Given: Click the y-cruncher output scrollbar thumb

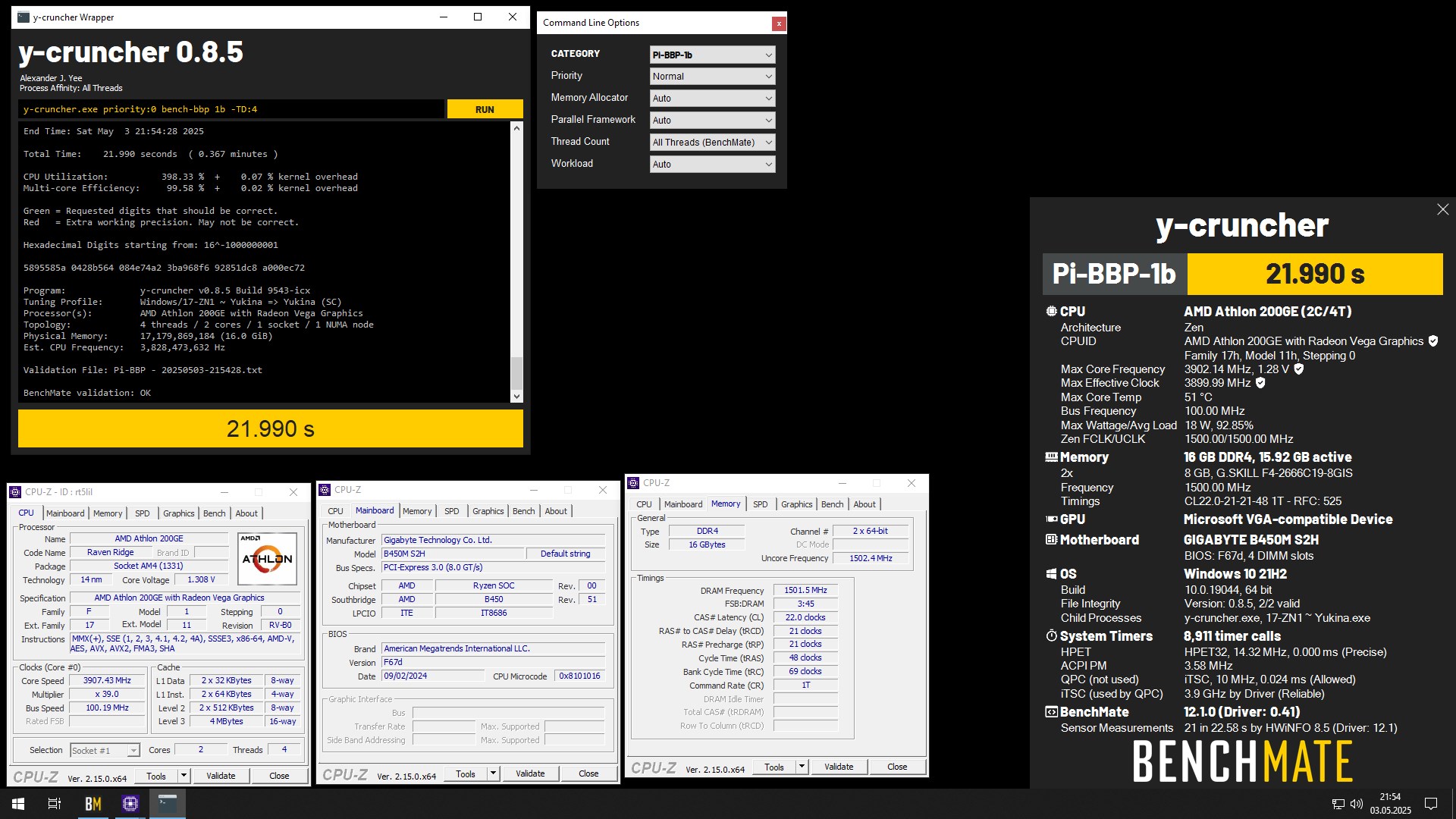Looking at the screenshot, I should click(516, 373).
